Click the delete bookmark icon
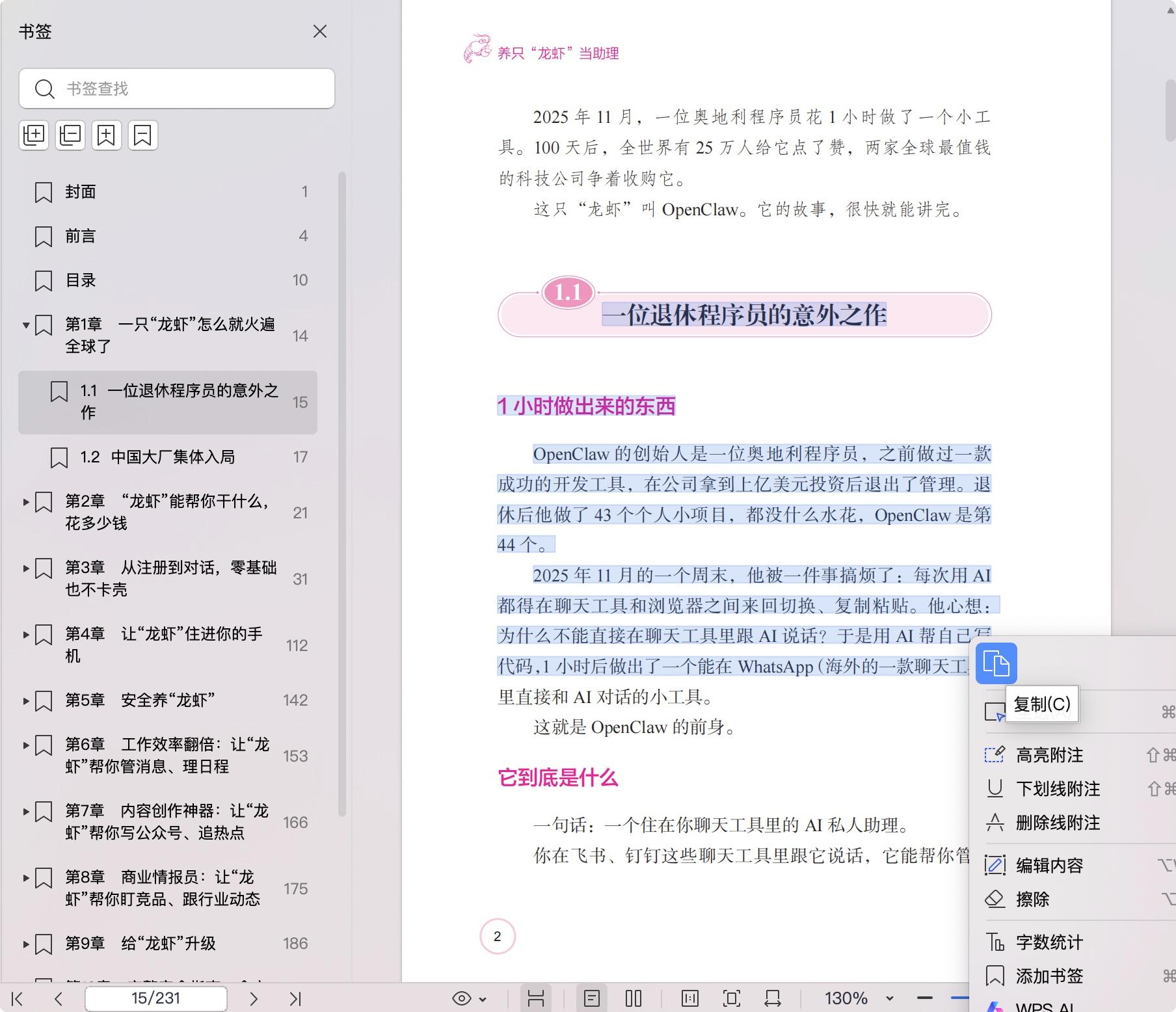 click(x=142, y=135)
